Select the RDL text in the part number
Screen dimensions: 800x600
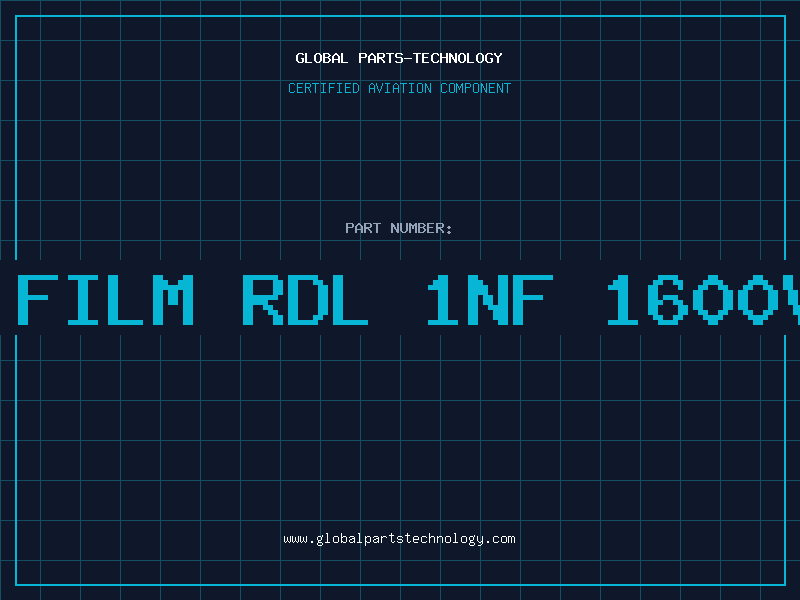305,300
